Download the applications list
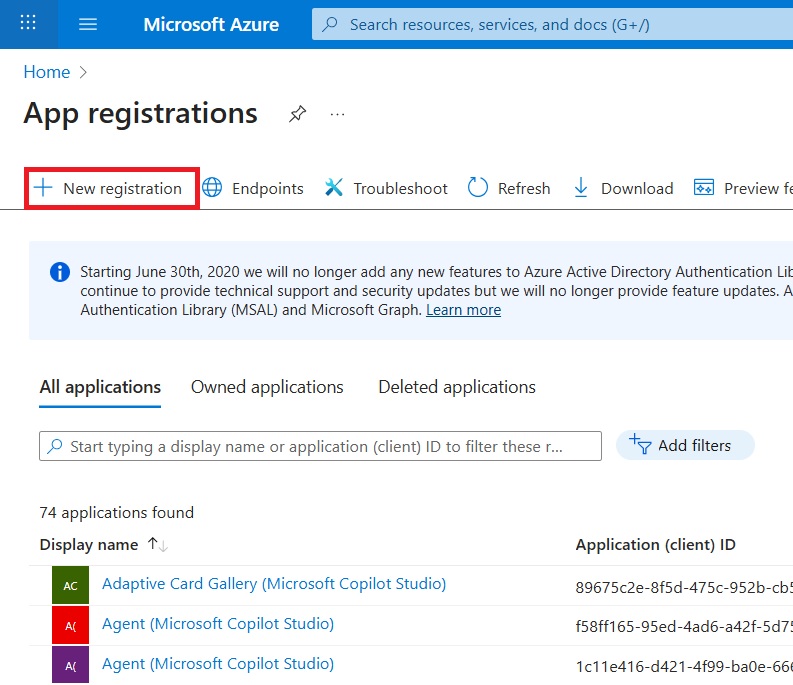This screenshot has width=793, height=685. [623, 188]
